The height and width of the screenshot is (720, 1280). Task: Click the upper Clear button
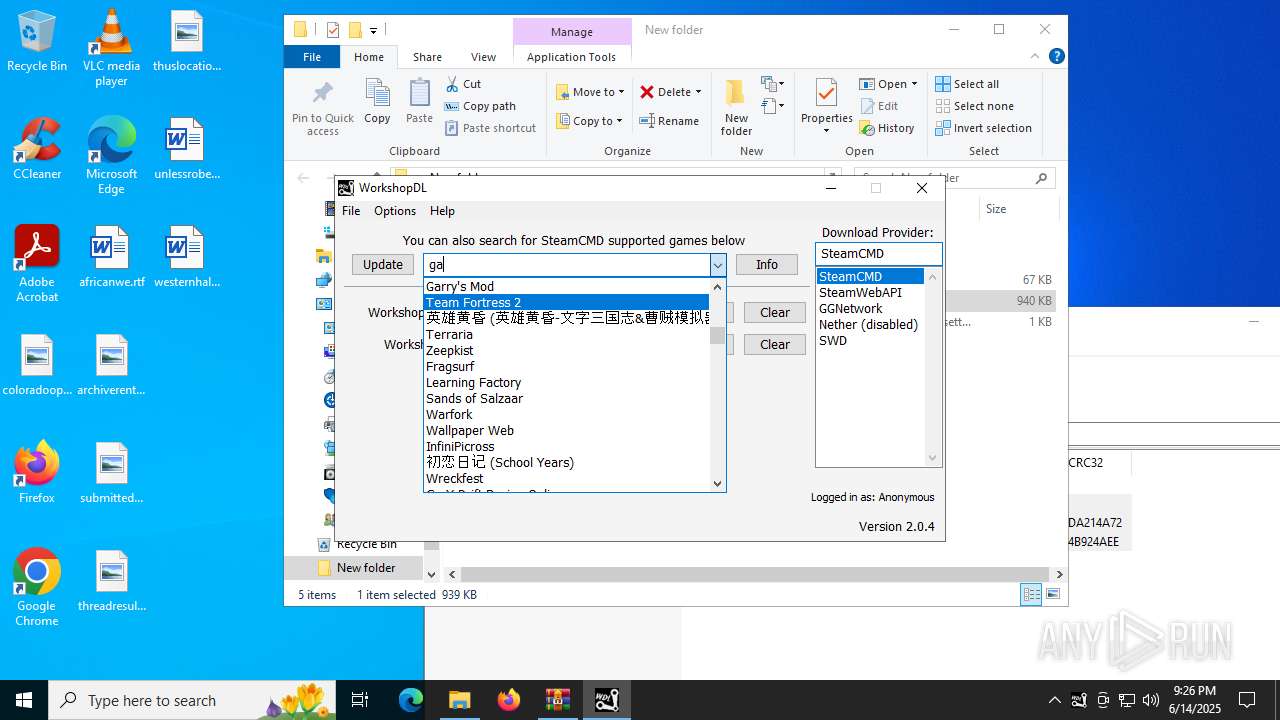775,313
